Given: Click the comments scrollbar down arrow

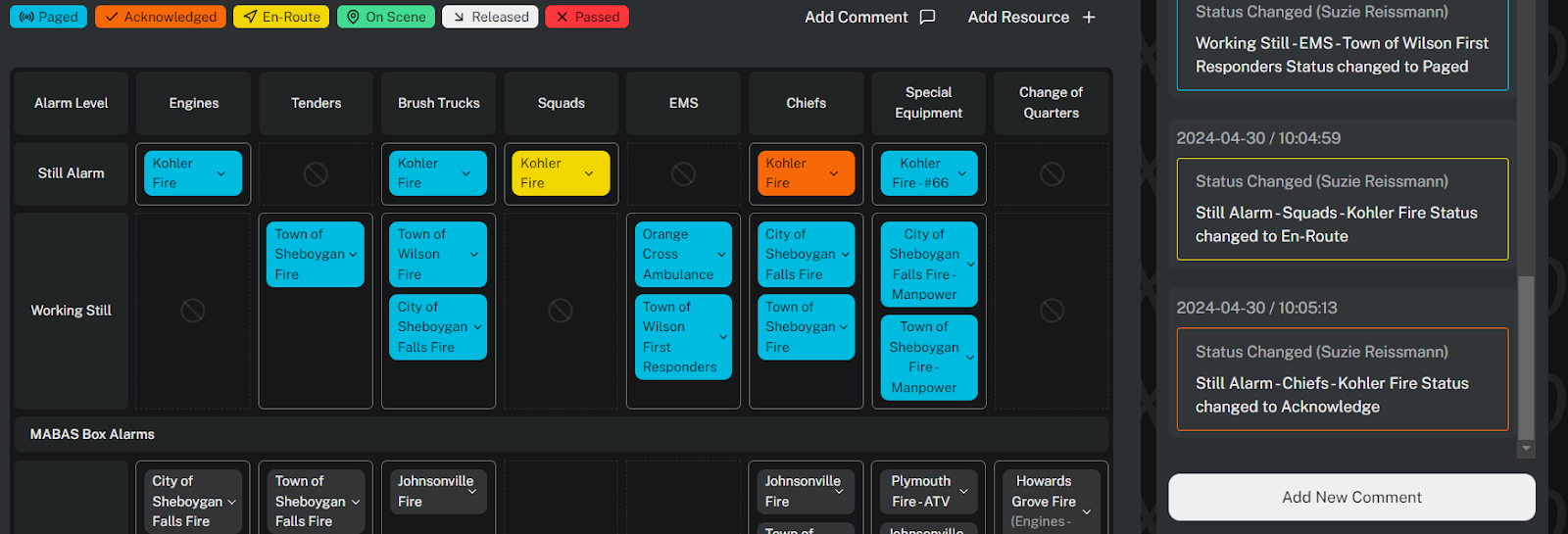Looking at the screenshot, I should pos(1526,448).
